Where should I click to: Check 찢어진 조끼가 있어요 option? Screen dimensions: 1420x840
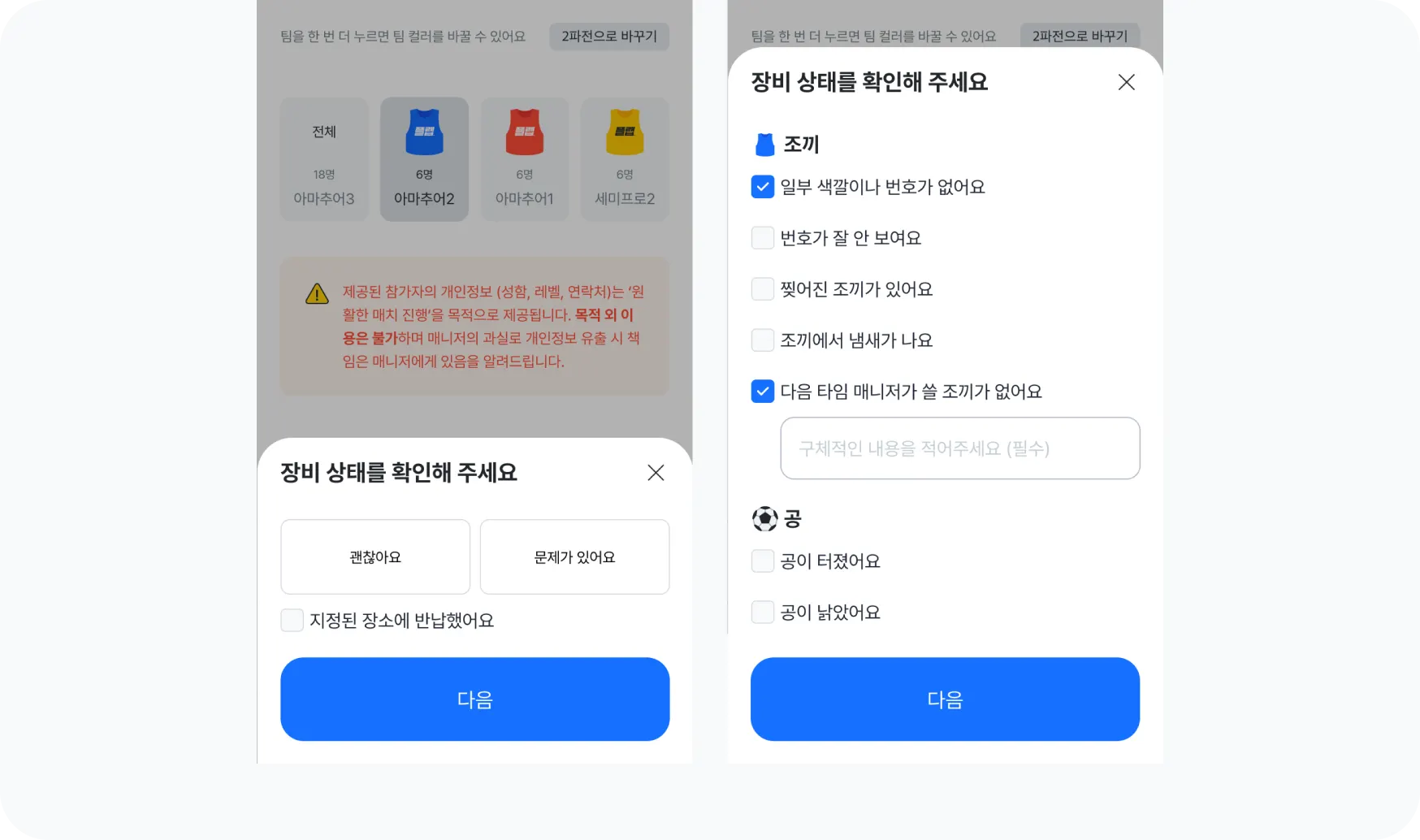pos(762,289)
